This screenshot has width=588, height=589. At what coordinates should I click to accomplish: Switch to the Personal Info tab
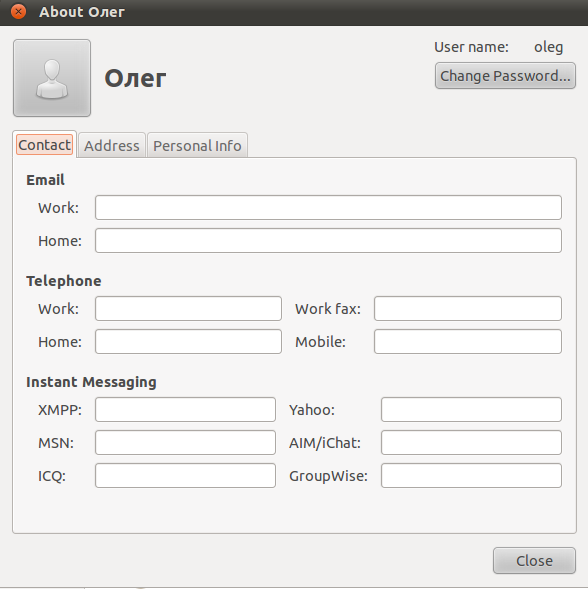click(x=197, y=145)
